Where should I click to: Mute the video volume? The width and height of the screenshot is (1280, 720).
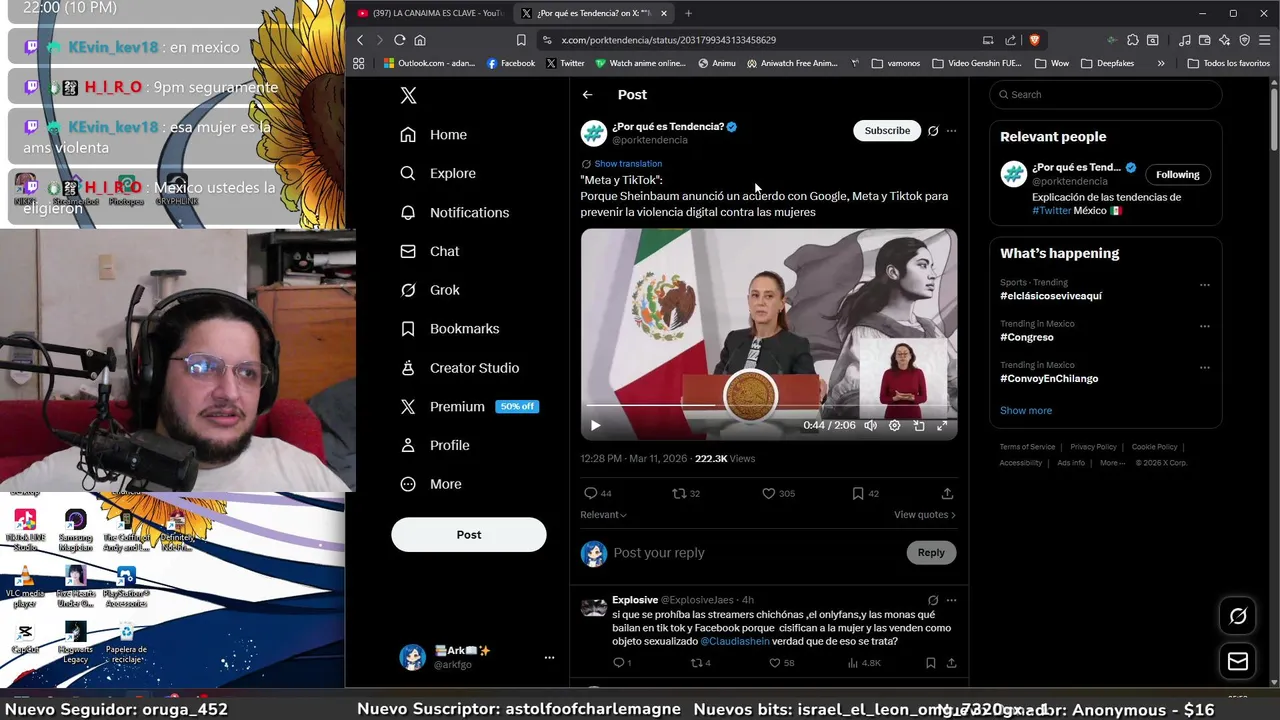[870, 425]
